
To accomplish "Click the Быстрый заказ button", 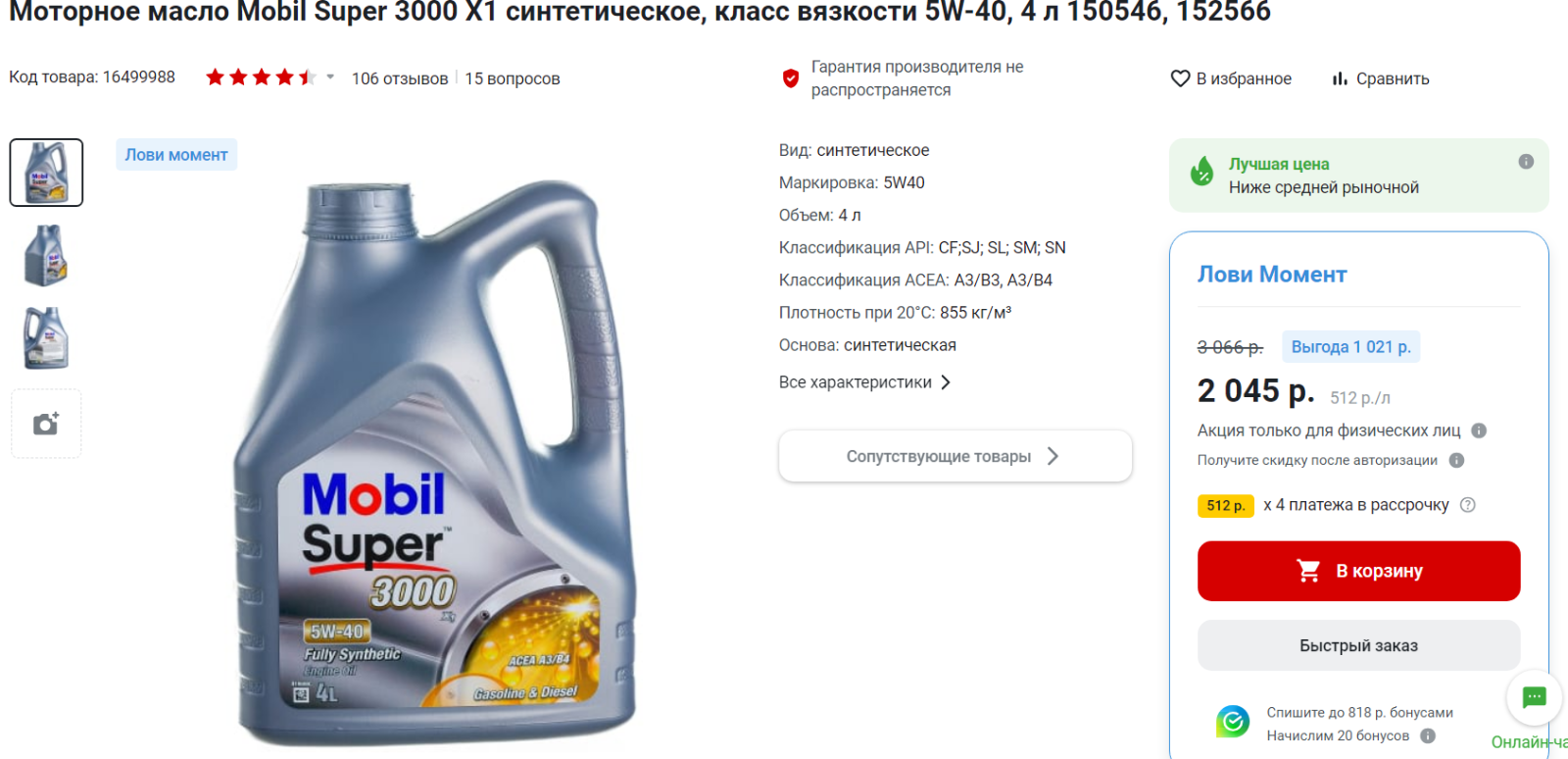I will pyautogui.click(x=1358, y=645).
